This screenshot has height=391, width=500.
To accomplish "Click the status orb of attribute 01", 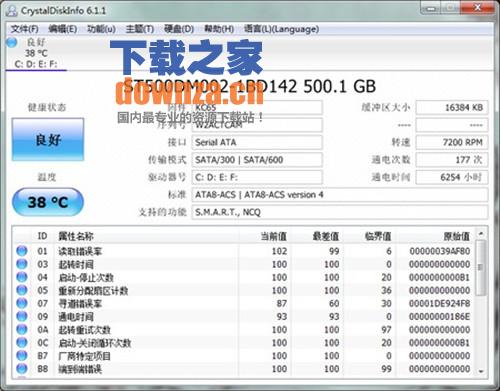I will click(22, 251).
